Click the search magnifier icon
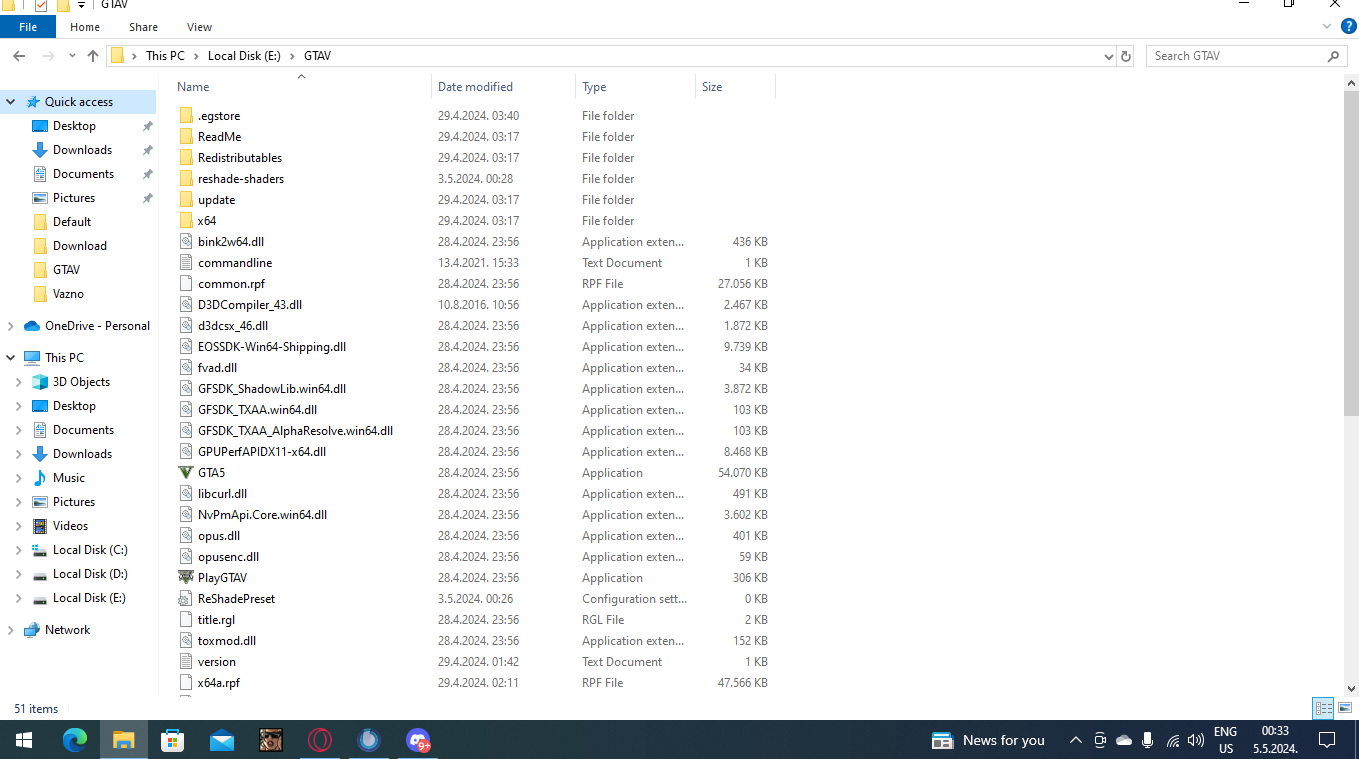The width and height of the screenshot is (1359, 759). [x=1333, y=56]
